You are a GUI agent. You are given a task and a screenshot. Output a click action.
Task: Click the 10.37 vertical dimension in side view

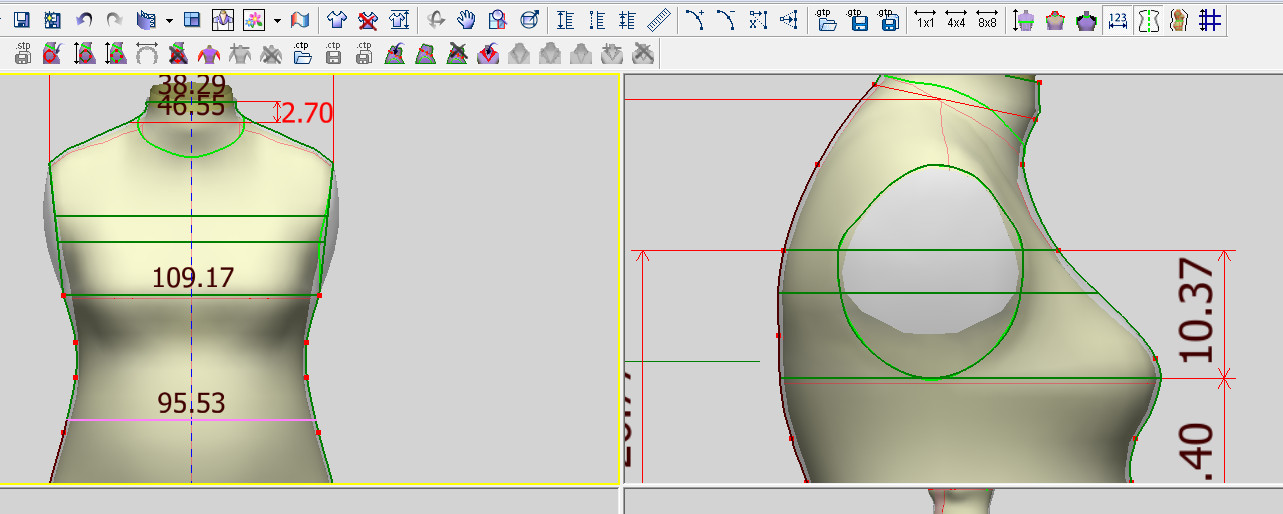coord(1196,311)
